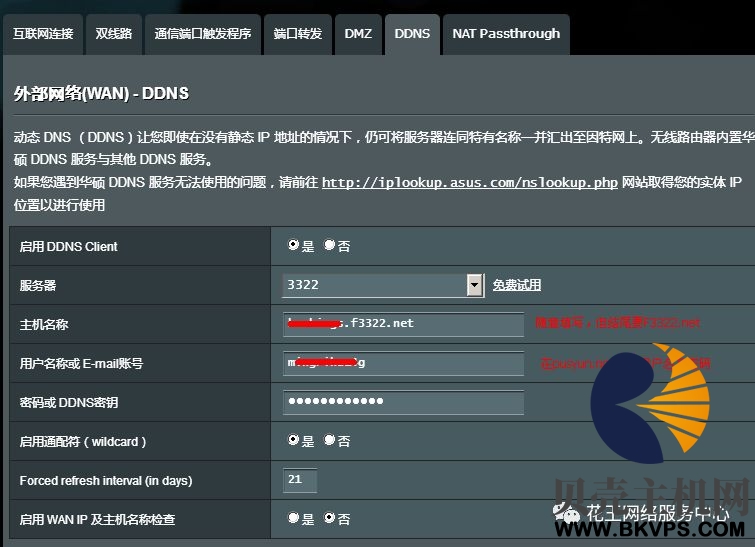Click the 密码或 DDNS密钥 label
Image resolution: width=755 pixels, height=547 pixels.
coord(69,403)
